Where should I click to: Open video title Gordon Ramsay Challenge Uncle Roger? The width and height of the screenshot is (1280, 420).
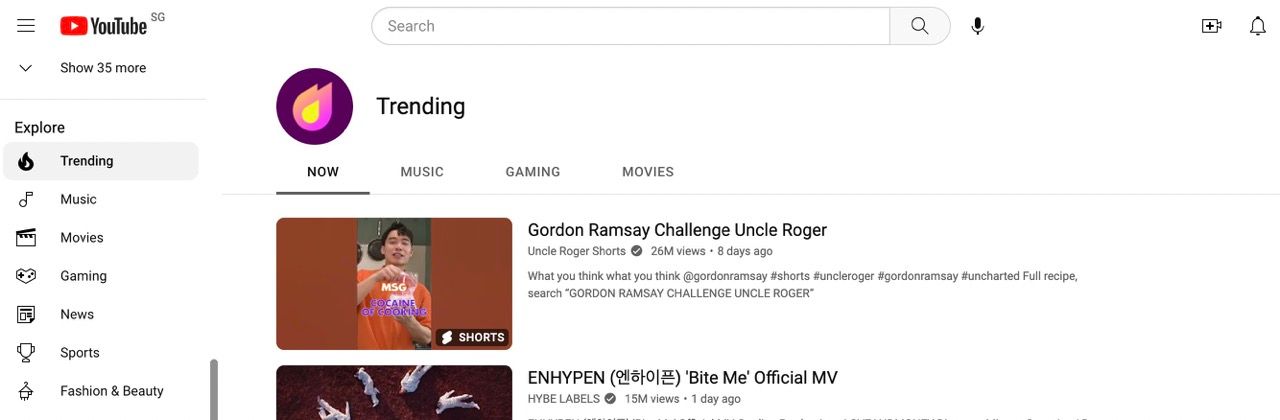677,230
